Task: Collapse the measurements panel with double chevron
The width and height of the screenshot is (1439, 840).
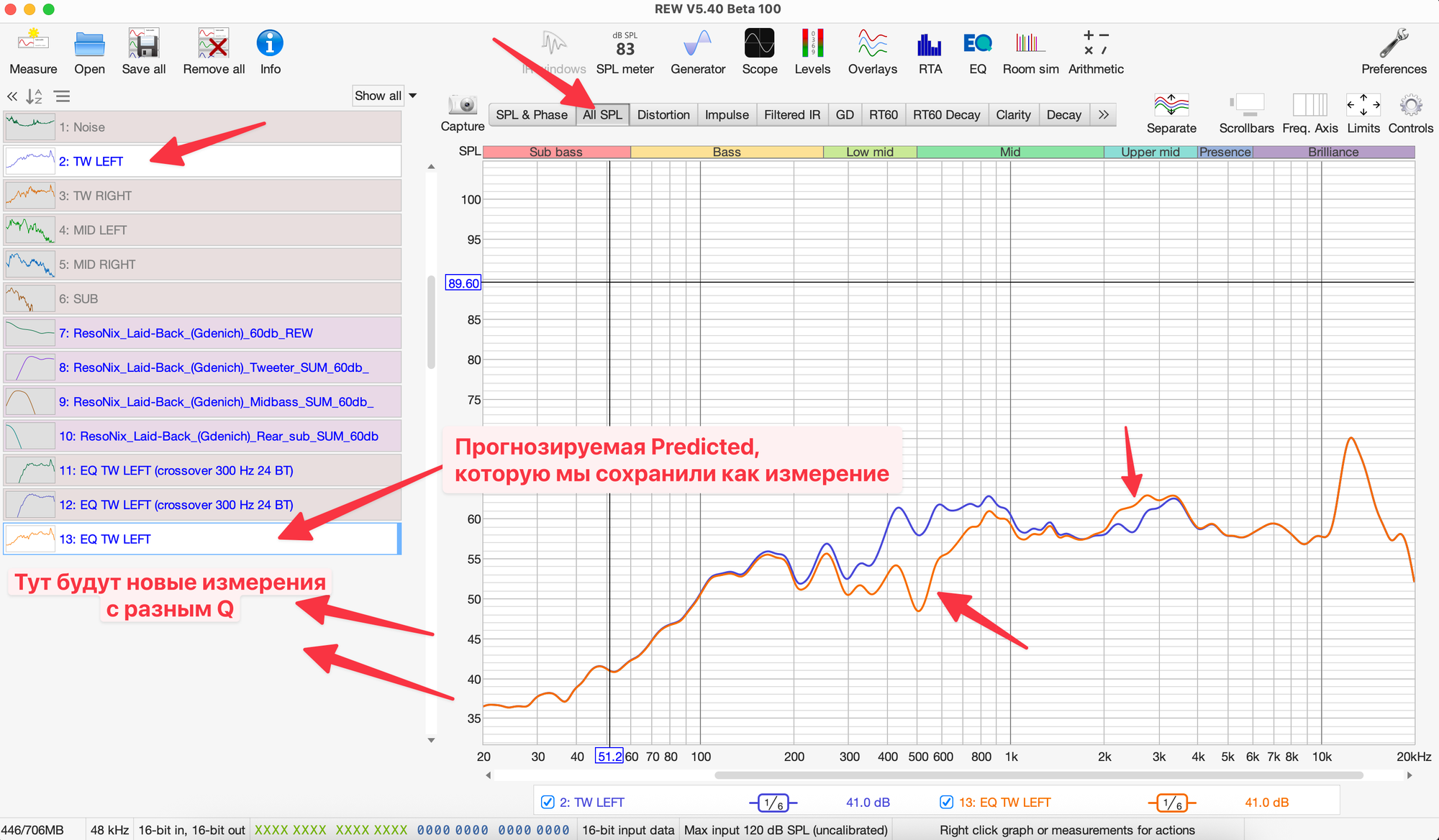Action: [x=12, y=96]
